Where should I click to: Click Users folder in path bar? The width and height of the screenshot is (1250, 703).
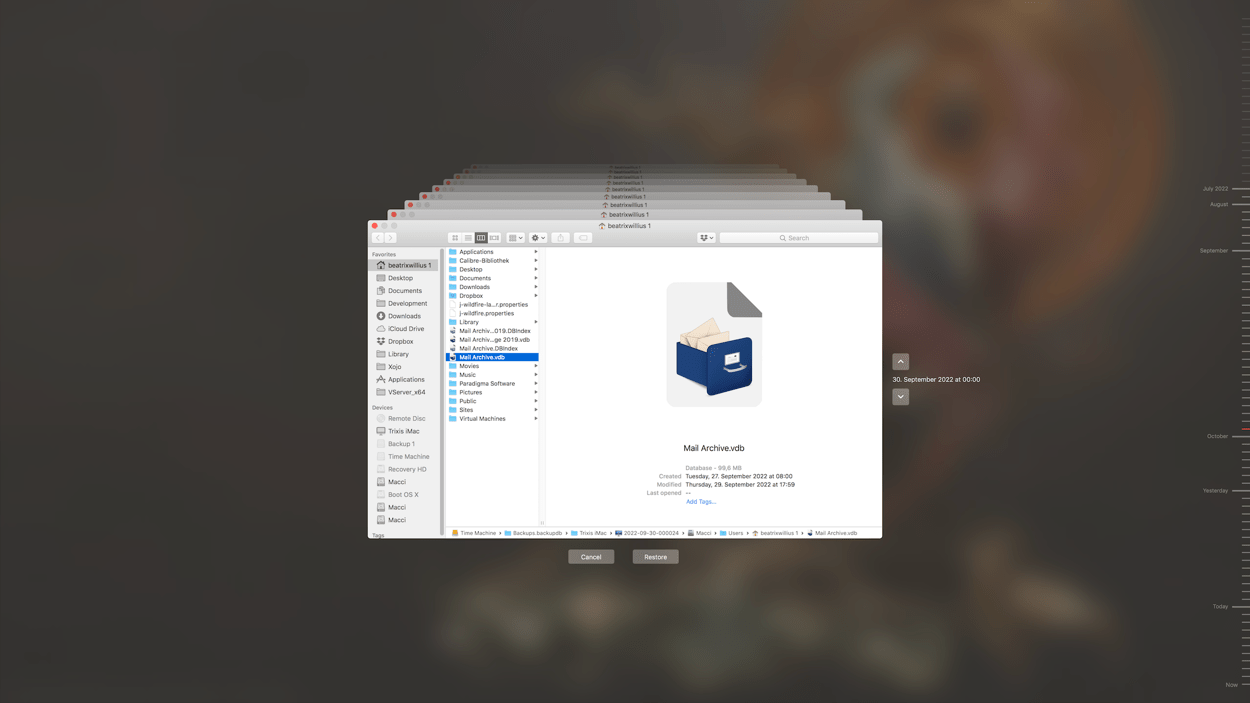(735, 533)
